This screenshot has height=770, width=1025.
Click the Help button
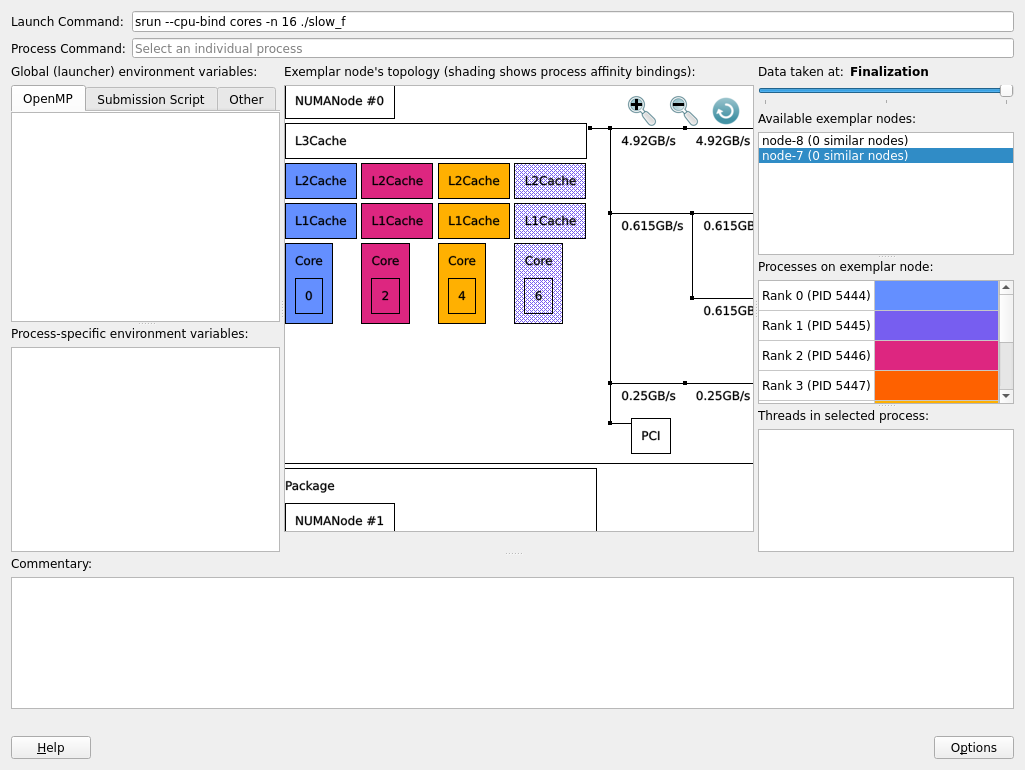51,747
